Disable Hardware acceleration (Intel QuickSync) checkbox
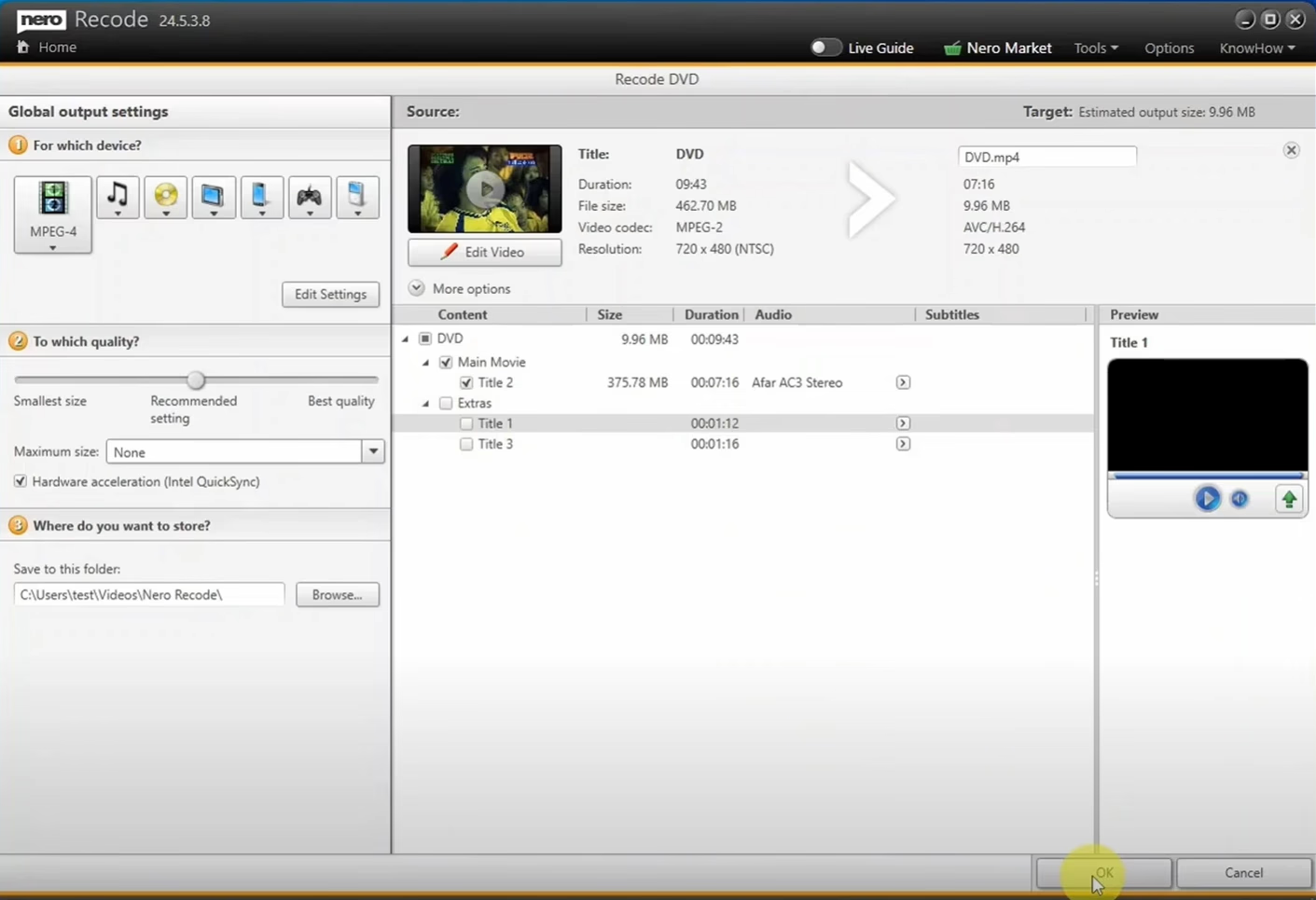The height and width of the screenshot is (900, 1316). click(21, 481)
